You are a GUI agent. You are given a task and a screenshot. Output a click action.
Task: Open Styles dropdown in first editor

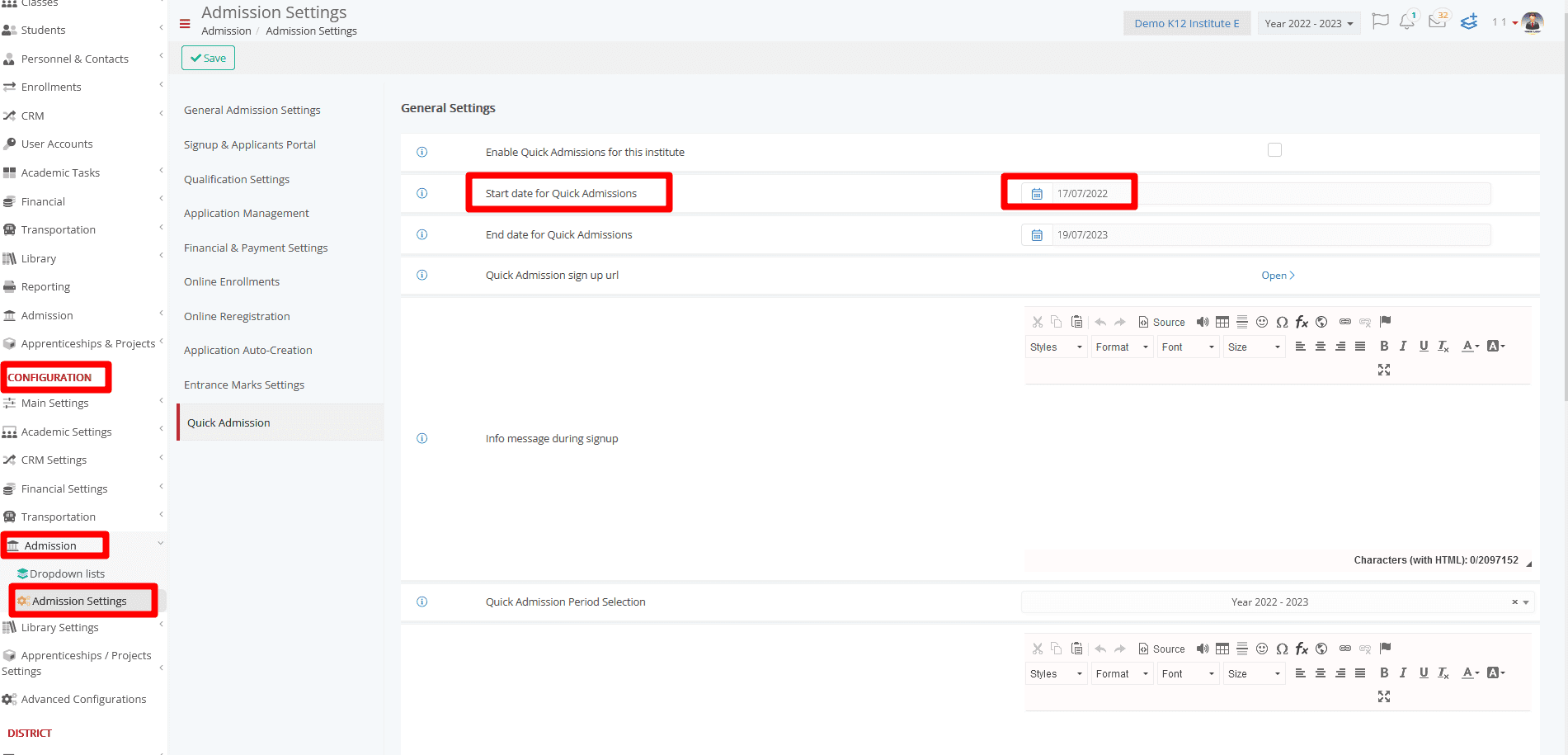[1057, 347]
